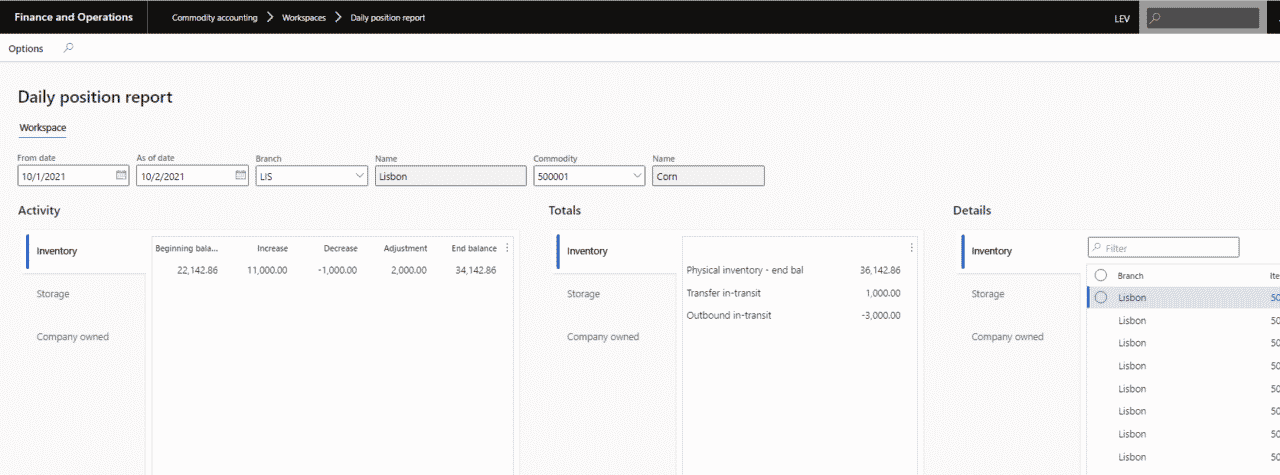
Task: Click the search icon beside Options
Action: pos(68,48)
